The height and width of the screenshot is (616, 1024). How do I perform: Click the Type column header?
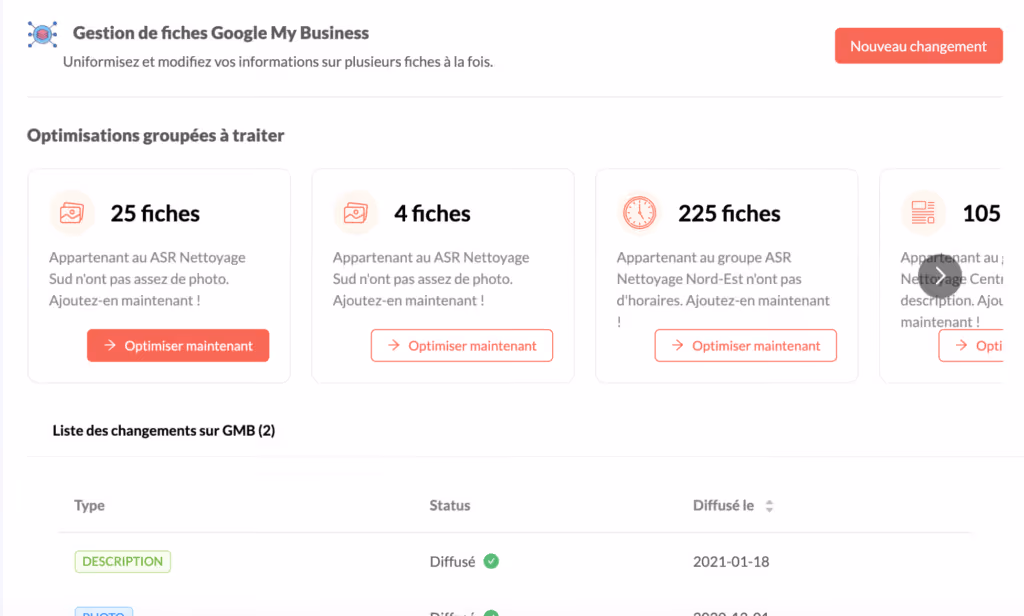pyautogui.click(x=89, y=505)
